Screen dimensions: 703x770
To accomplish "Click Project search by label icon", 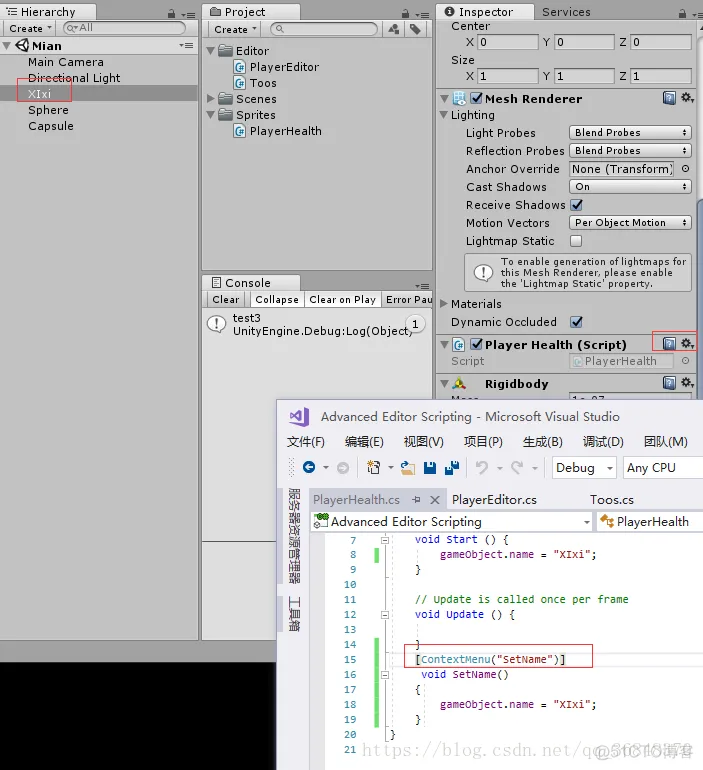I will (415, 29).
